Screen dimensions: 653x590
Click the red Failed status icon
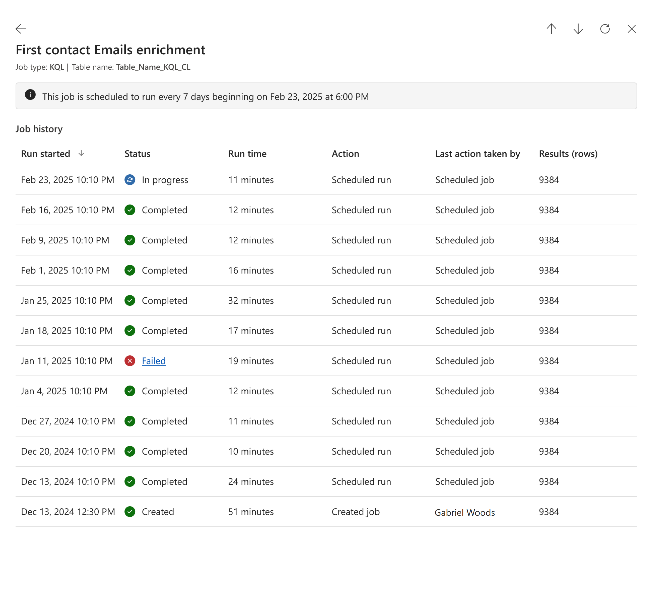coord(130,361)
